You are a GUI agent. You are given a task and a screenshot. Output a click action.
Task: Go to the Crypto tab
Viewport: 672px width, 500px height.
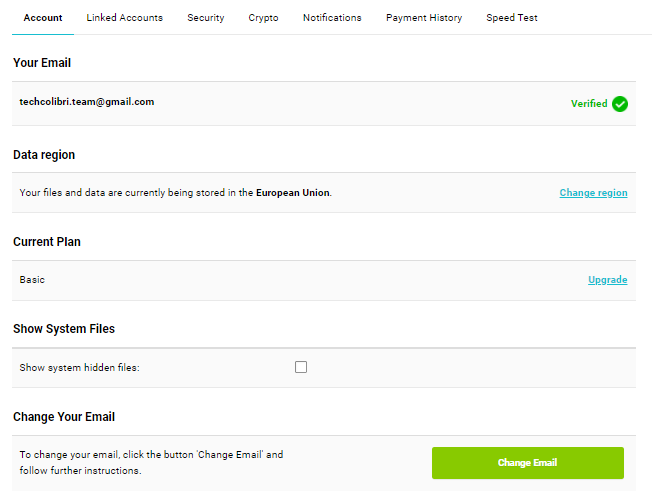(x=264, y=18)
